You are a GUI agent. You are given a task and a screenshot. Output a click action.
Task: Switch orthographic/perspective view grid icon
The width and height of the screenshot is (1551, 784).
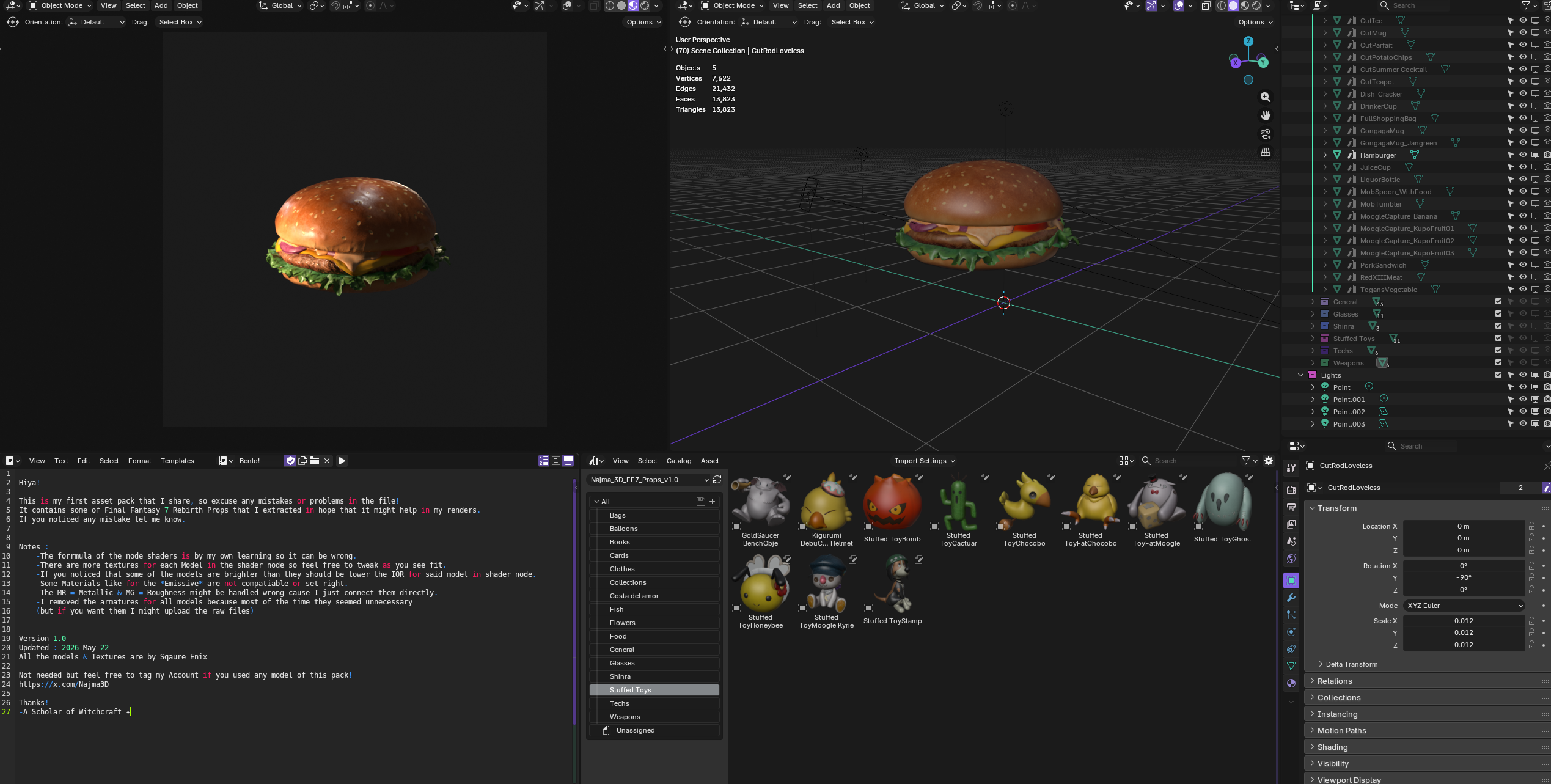pyautogui.click(x=1266, y=152)
